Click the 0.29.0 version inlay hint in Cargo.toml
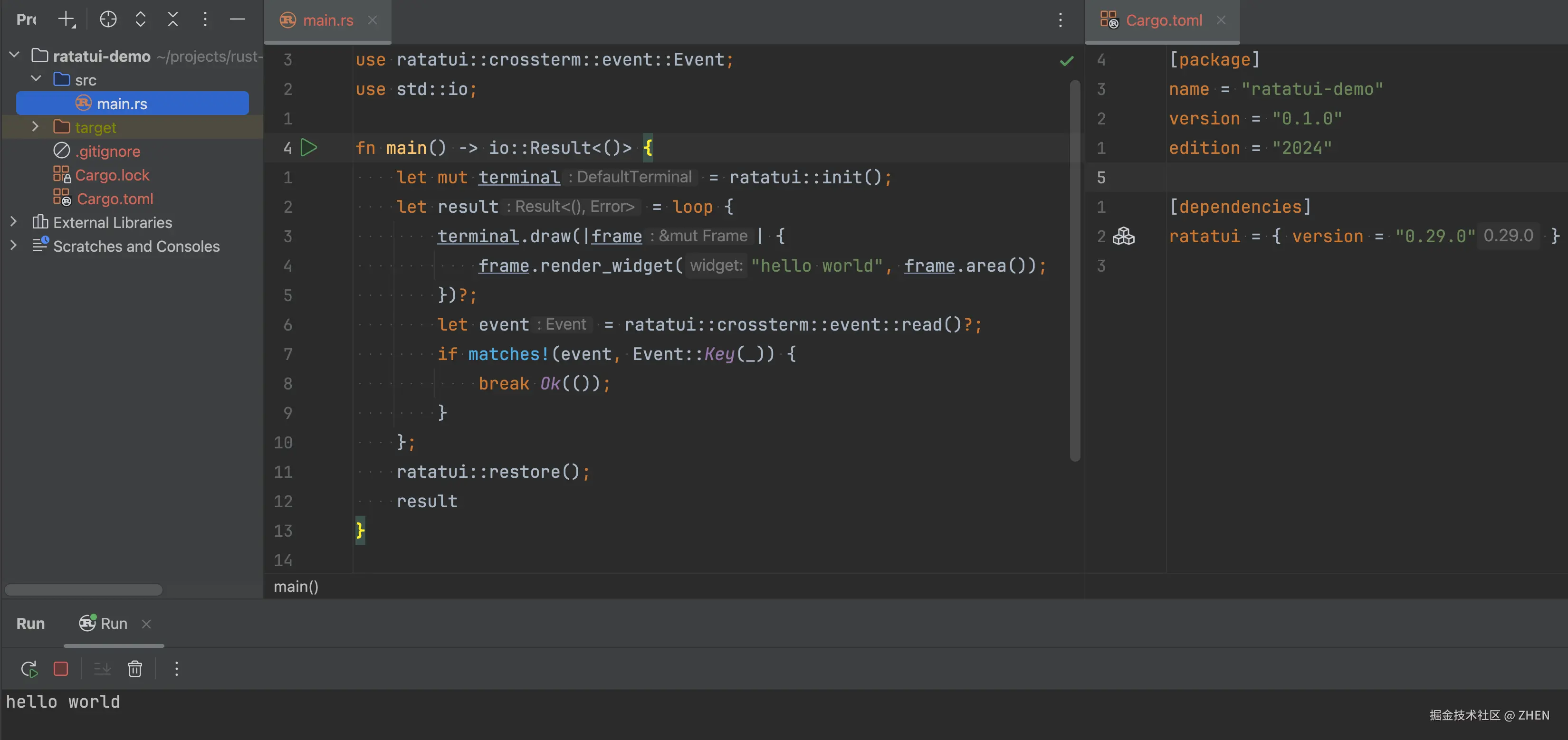Screen dimensions: 1568x740 coord(1508,236)
